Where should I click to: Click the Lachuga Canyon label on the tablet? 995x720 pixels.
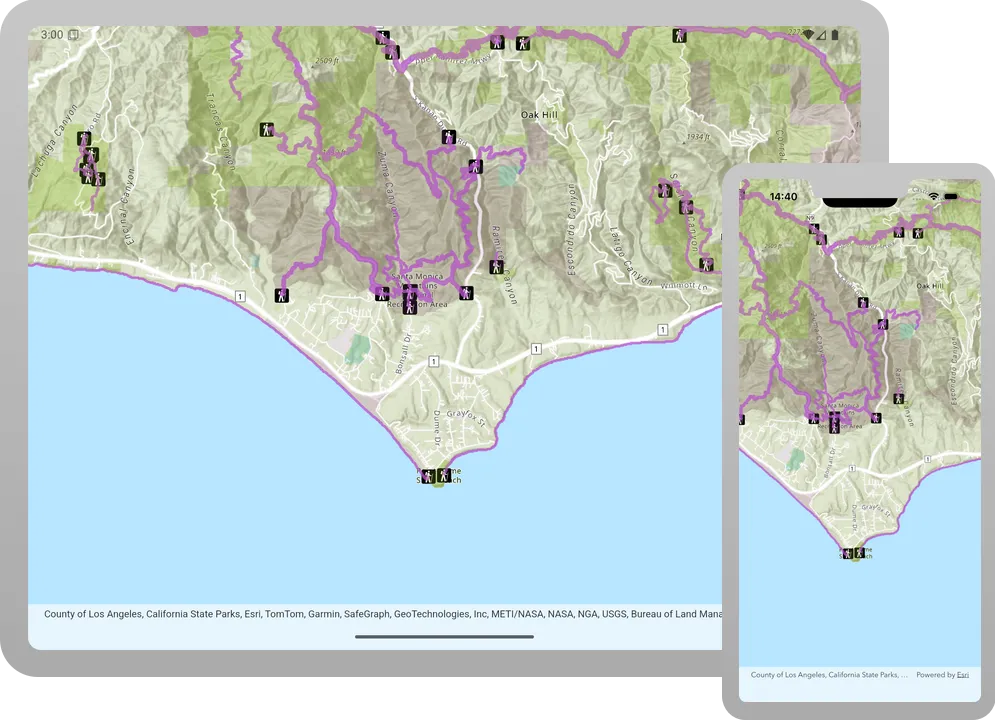(53, 140)
